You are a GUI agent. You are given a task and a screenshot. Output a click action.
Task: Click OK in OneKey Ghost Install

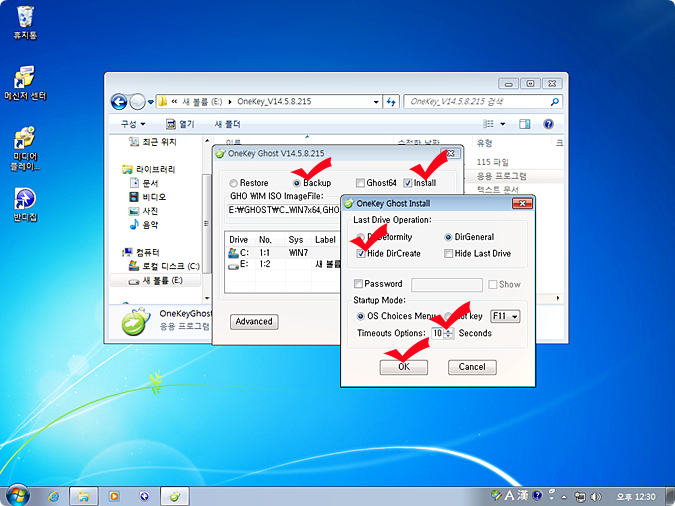pos(404,367)
